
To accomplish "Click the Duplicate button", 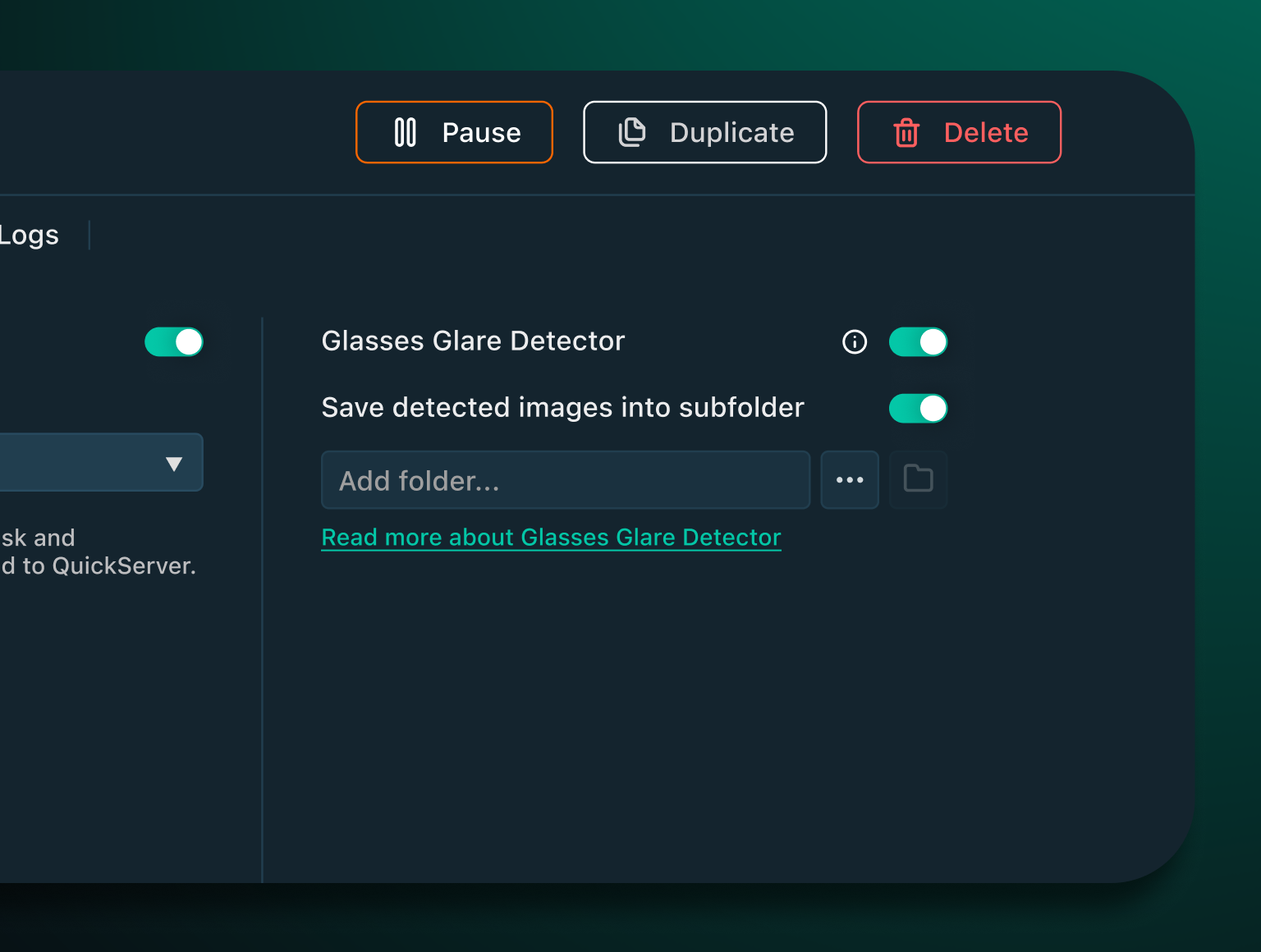I will [704, 132].
